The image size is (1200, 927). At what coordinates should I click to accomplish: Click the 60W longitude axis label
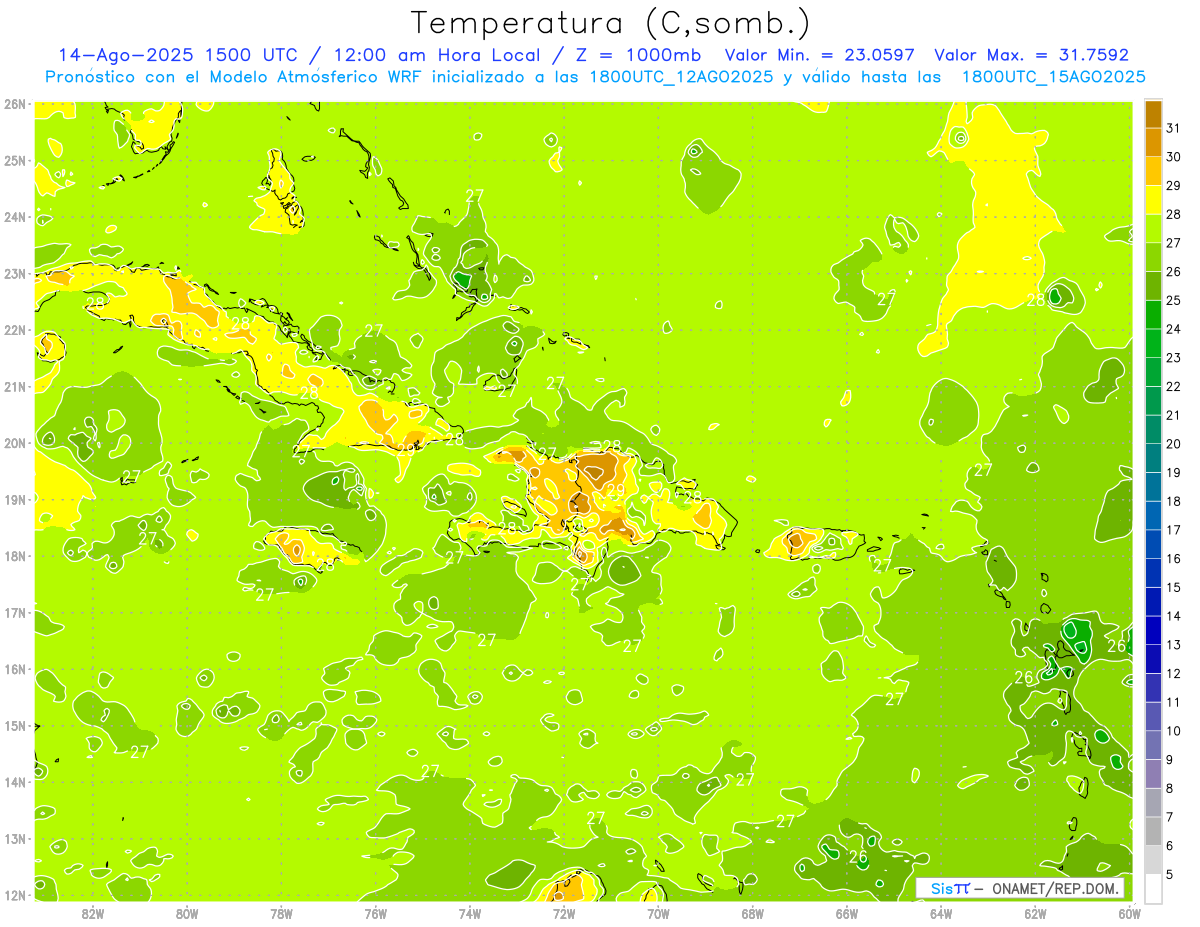tap(1129, 913)
